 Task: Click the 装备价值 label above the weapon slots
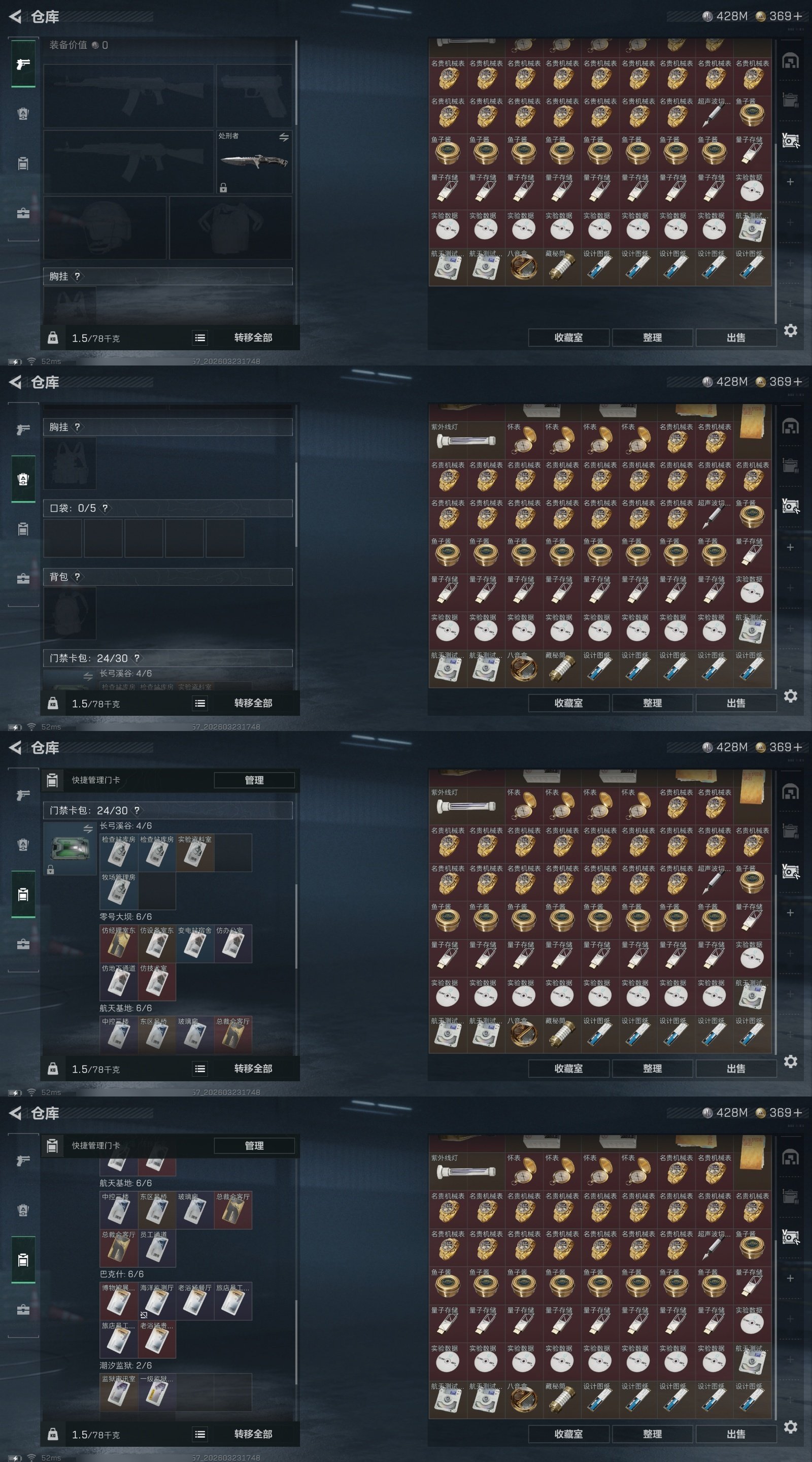tap(69, 45)
